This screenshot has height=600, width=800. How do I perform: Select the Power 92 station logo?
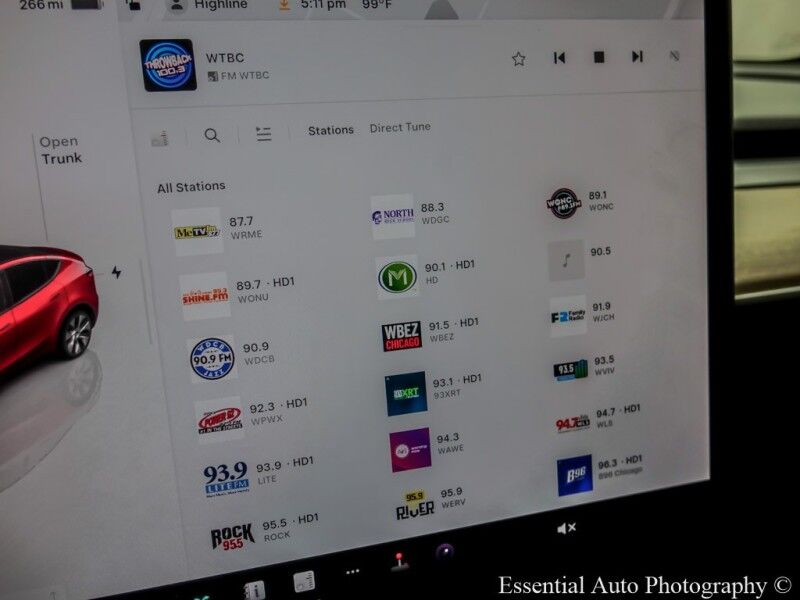pyautogui.click(x=219, y=420)
